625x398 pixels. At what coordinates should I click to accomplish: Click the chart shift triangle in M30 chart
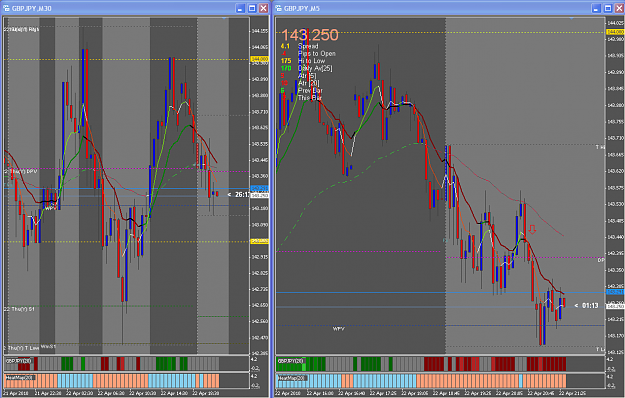pyautogui.click(x=224, y=18)
